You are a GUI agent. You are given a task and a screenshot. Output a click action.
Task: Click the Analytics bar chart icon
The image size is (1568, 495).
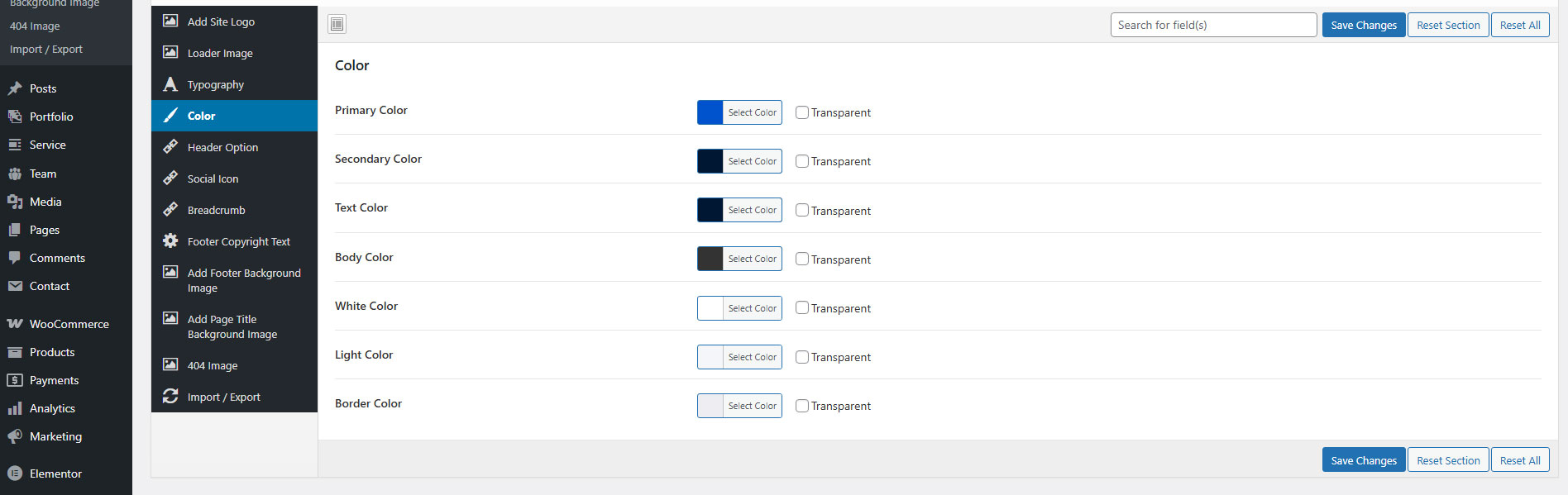pos(15,408)
